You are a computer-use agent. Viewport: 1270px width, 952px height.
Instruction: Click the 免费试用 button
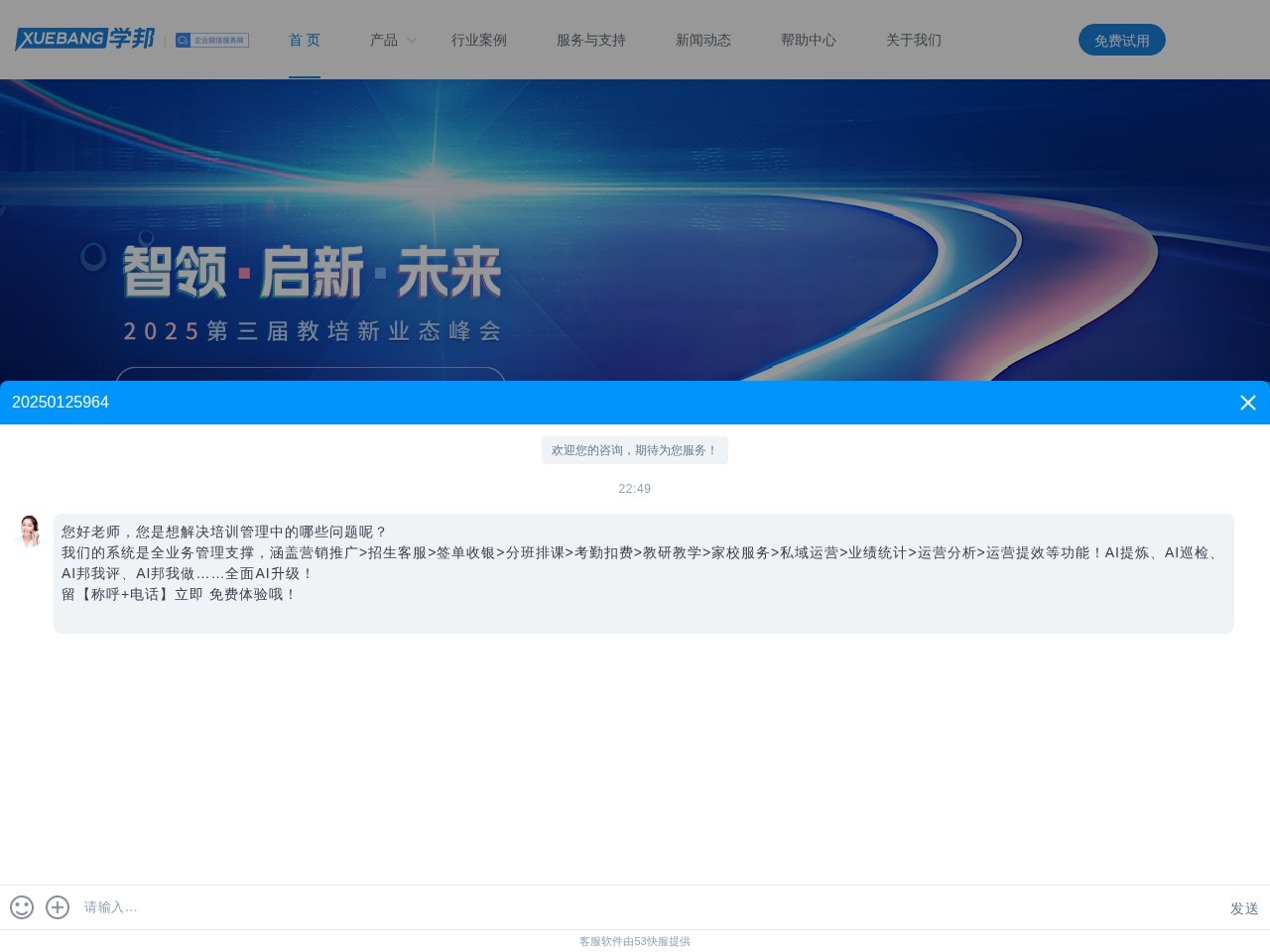(1121, 40)
